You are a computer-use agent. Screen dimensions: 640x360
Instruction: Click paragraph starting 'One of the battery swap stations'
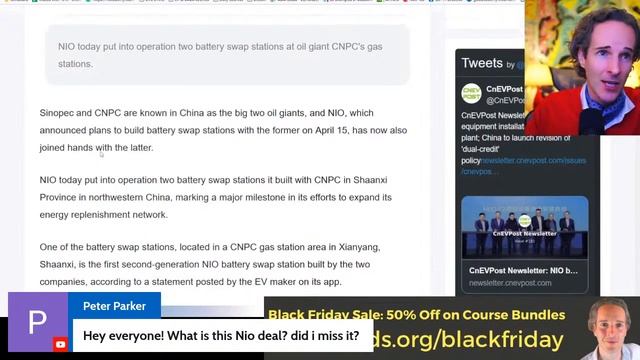pos(210,264)
